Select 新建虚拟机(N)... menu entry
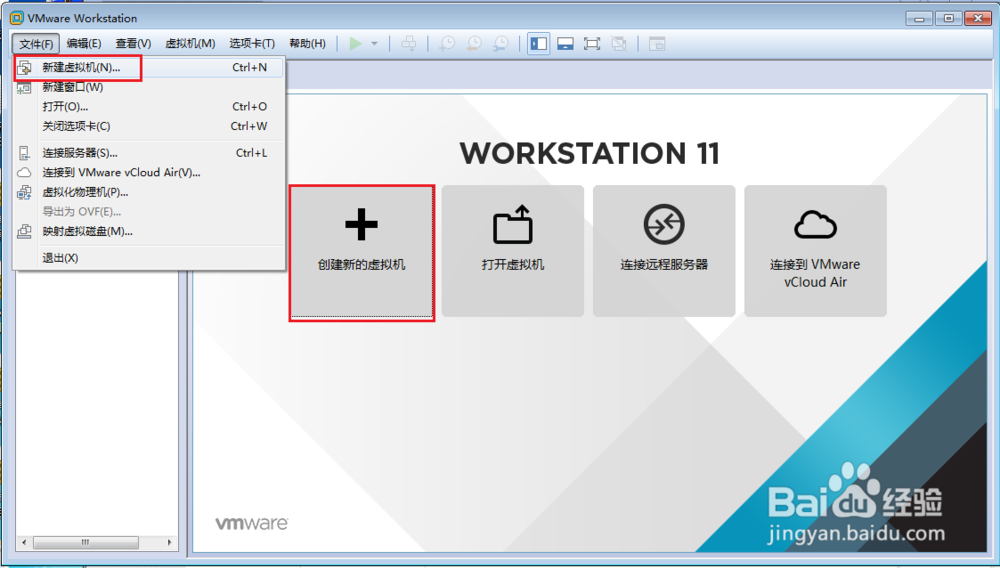The height and width of the screenshot is (568, 1000). pyautogui.click(x=149, y=68)
